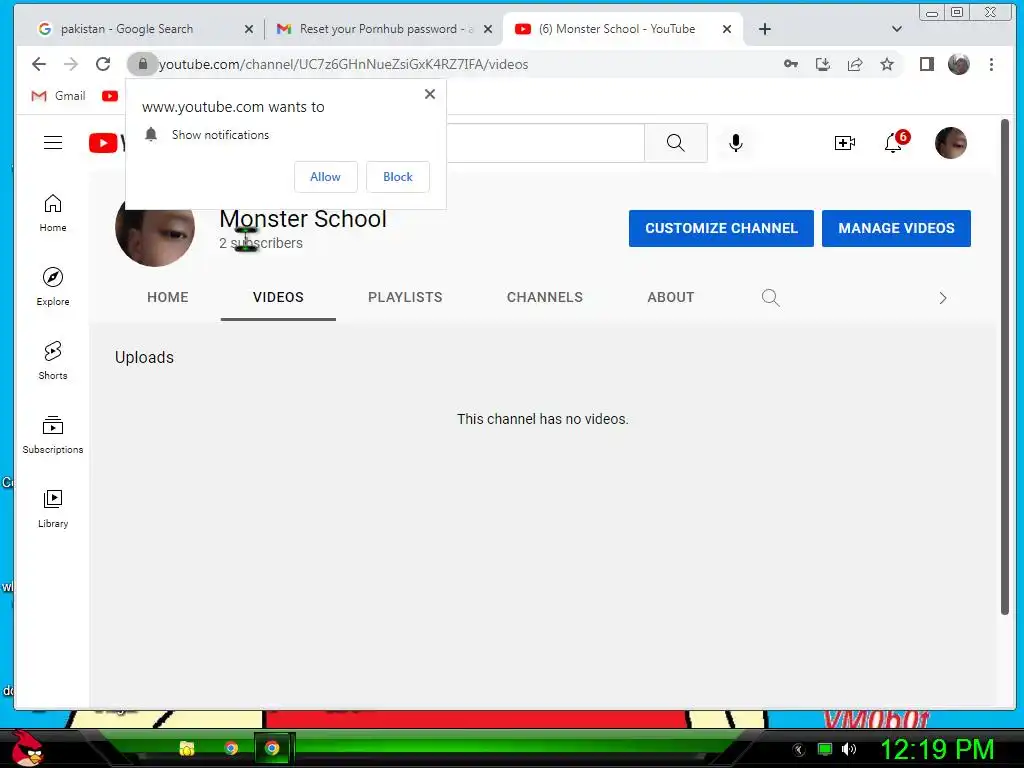
Task: Open the YouTube account avatar menu
Action: 950,142
